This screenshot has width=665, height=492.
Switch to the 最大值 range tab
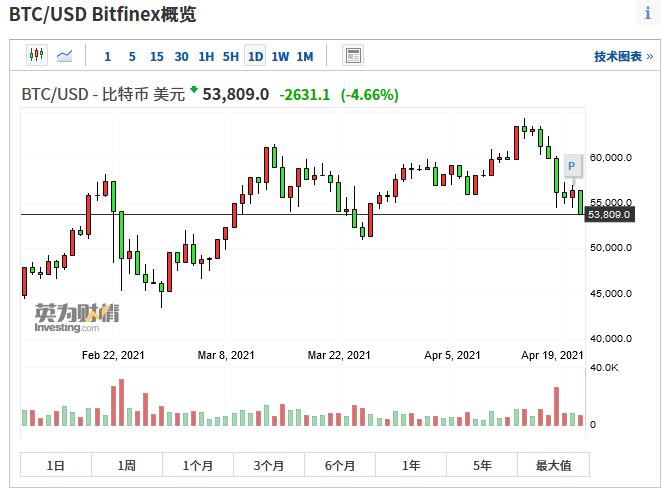pos(553,465)
